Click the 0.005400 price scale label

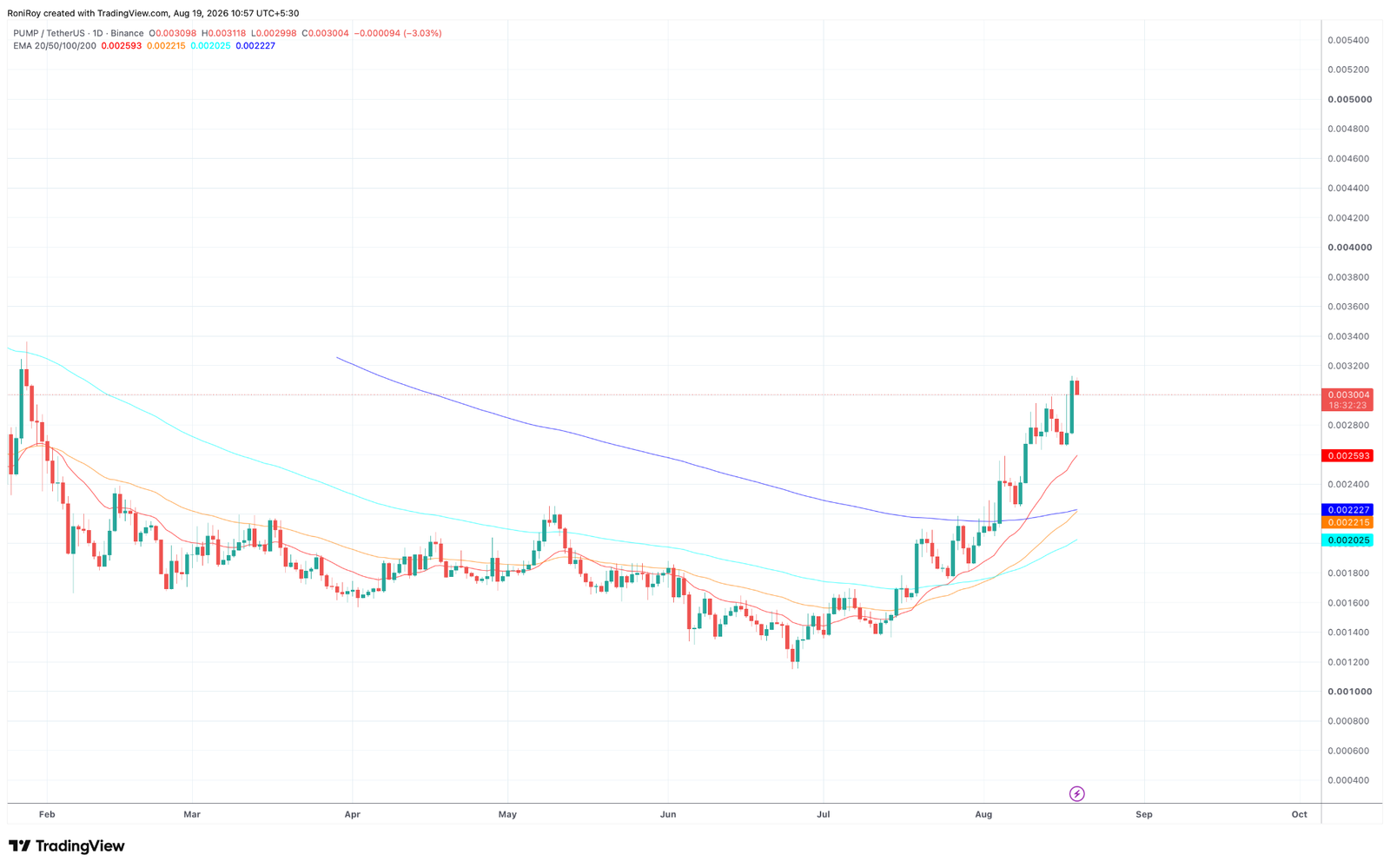click(1349, 40)
